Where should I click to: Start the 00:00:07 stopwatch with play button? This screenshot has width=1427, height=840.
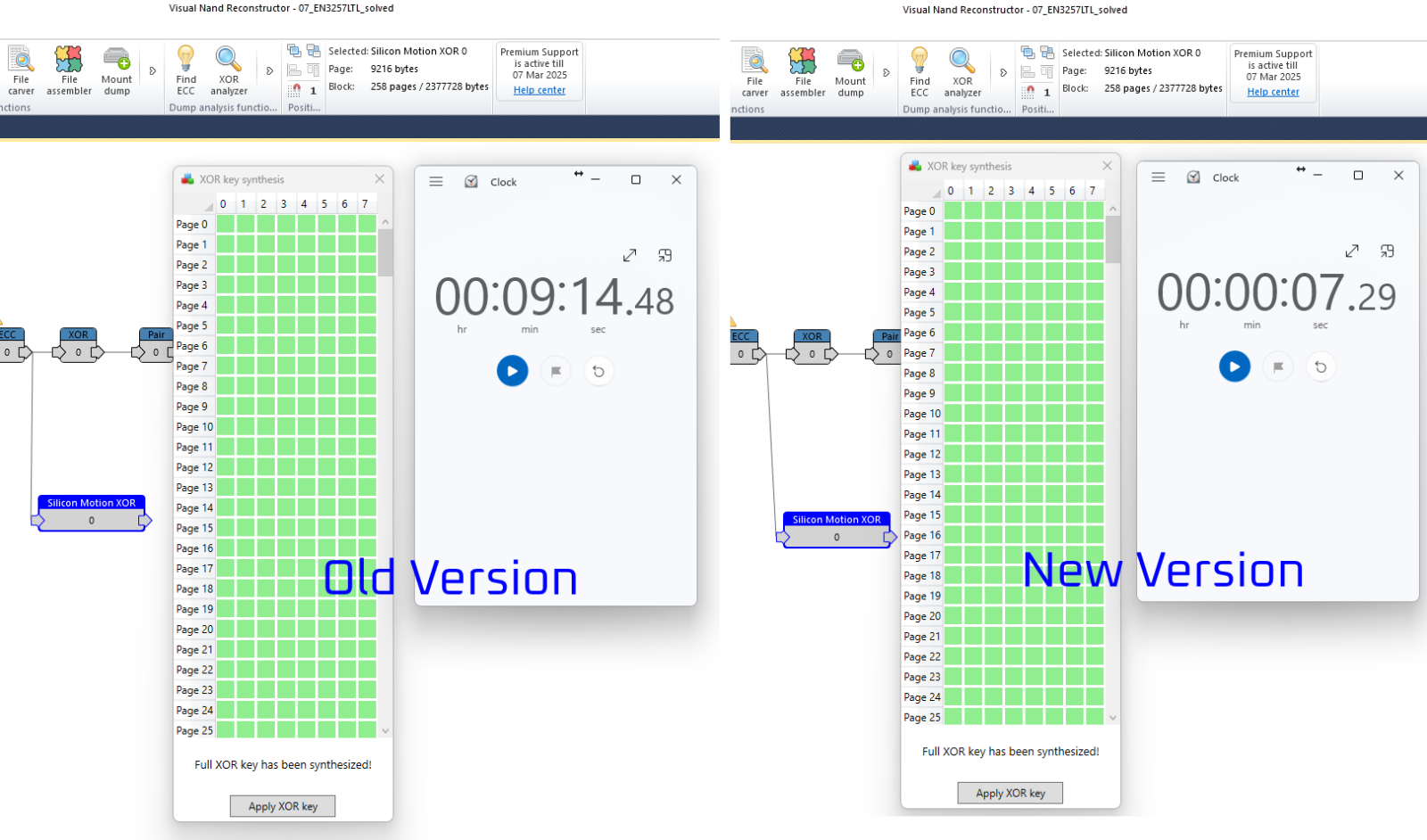[x=1235, y=366]
